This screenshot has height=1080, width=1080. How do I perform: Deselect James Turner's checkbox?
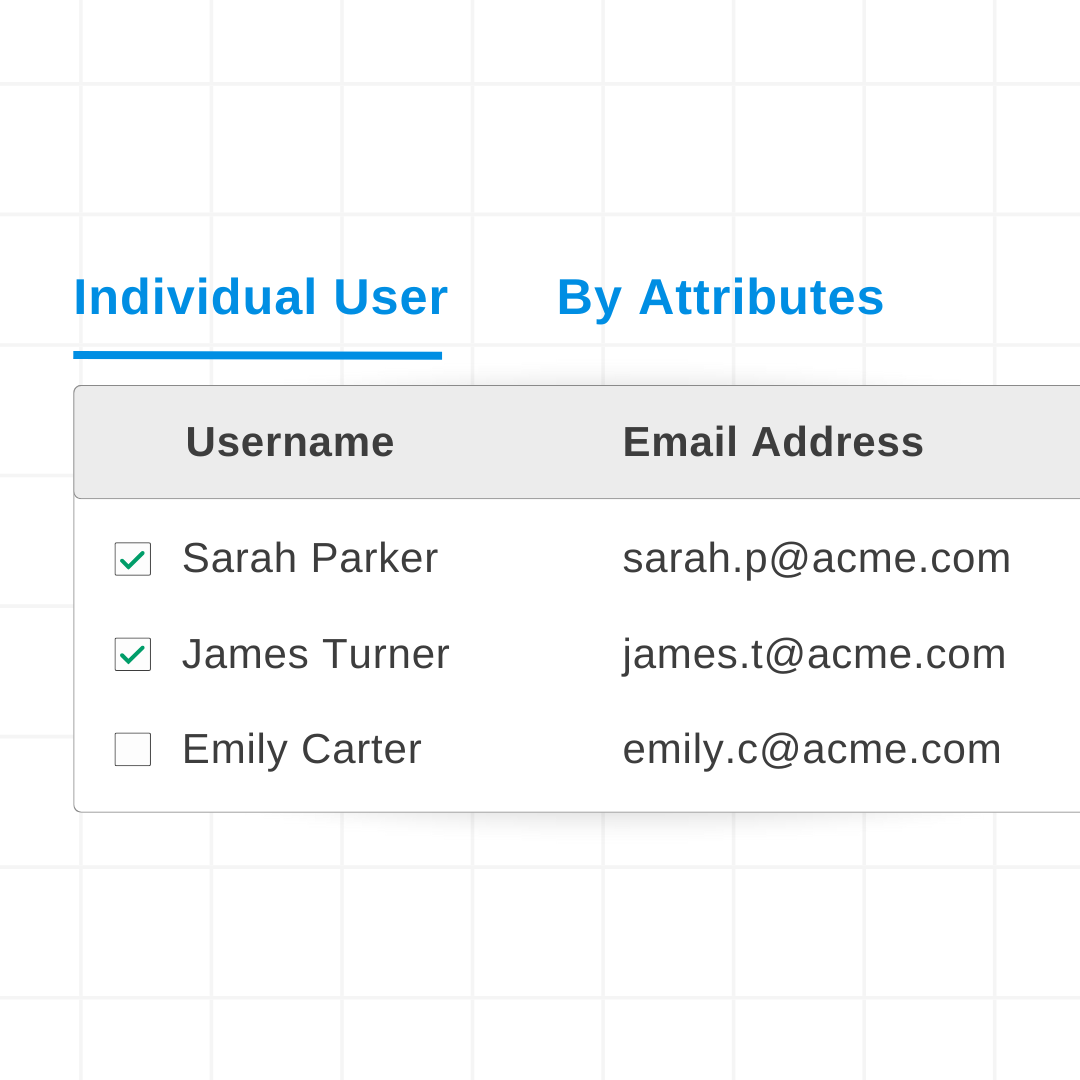(132, 654)
